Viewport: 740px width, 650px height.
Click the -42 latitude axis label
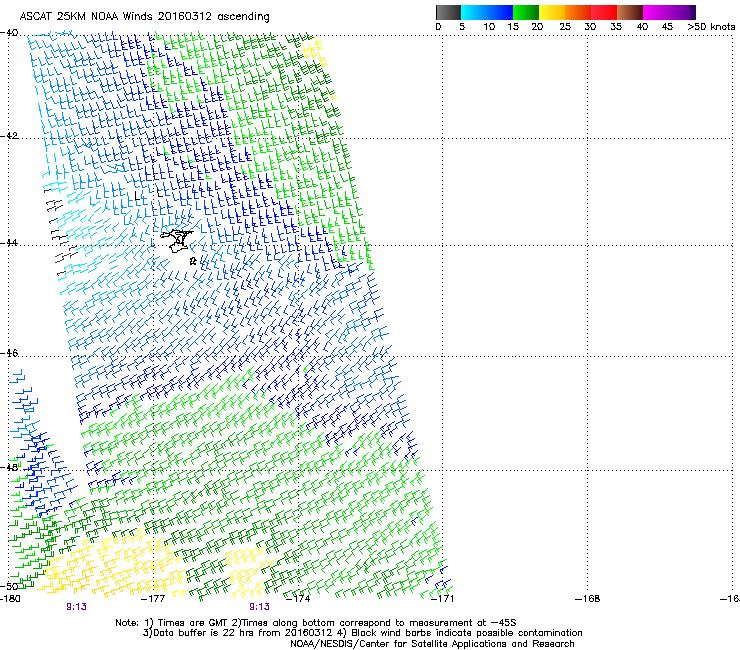pyautogui.click(x=9, y=136)
